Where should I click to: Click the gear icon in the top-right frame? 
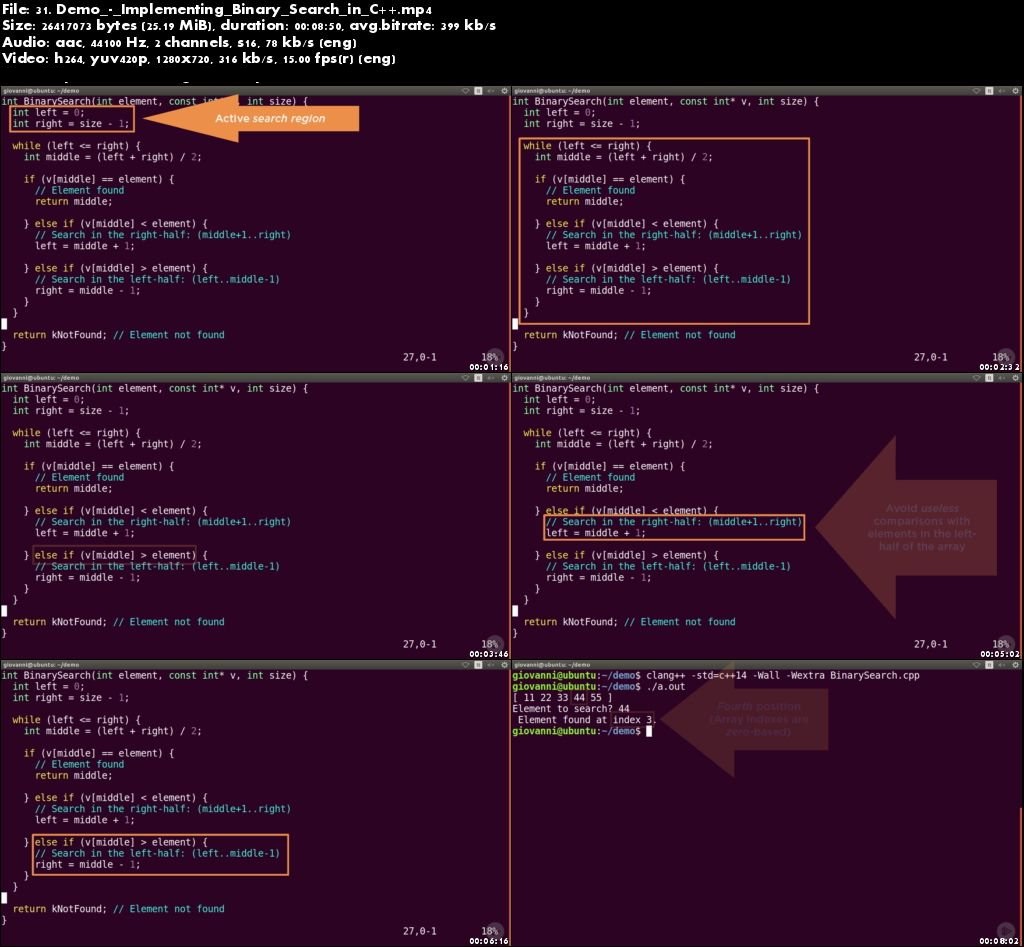click(1015, 90)
